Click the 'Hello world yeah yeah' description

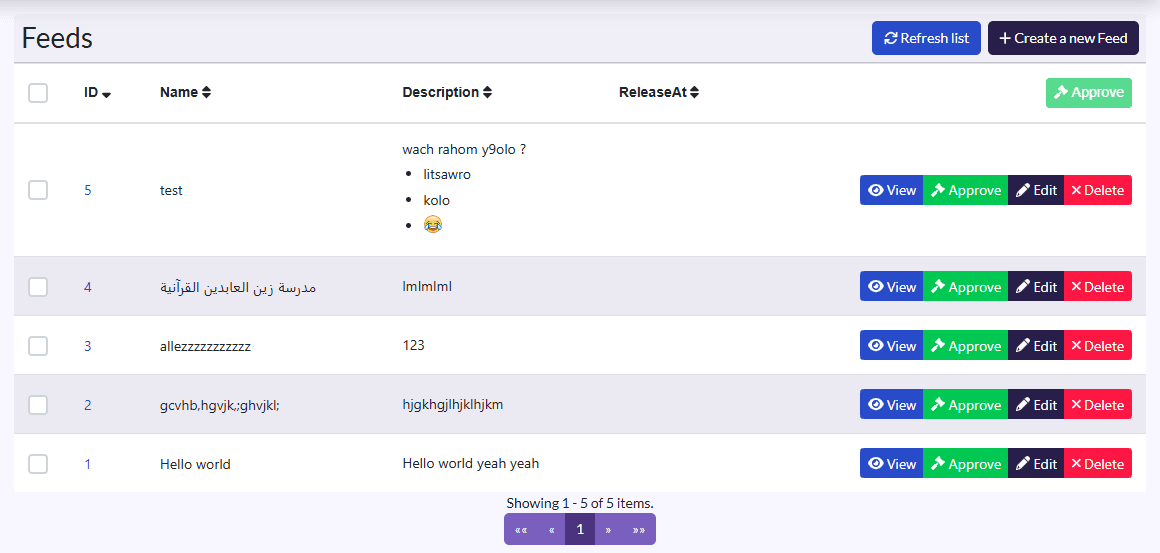click(471, 464)
